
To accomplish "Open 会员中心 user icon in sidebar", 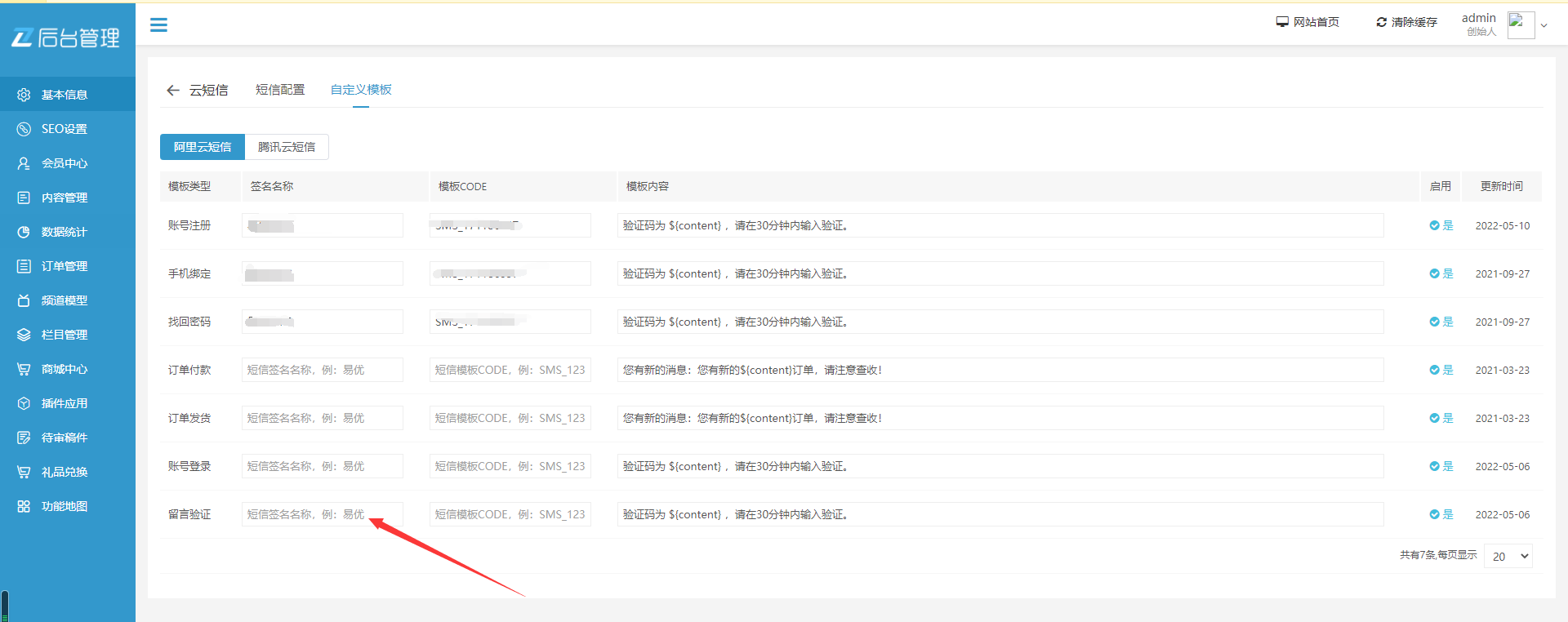I will pos(24,163).
